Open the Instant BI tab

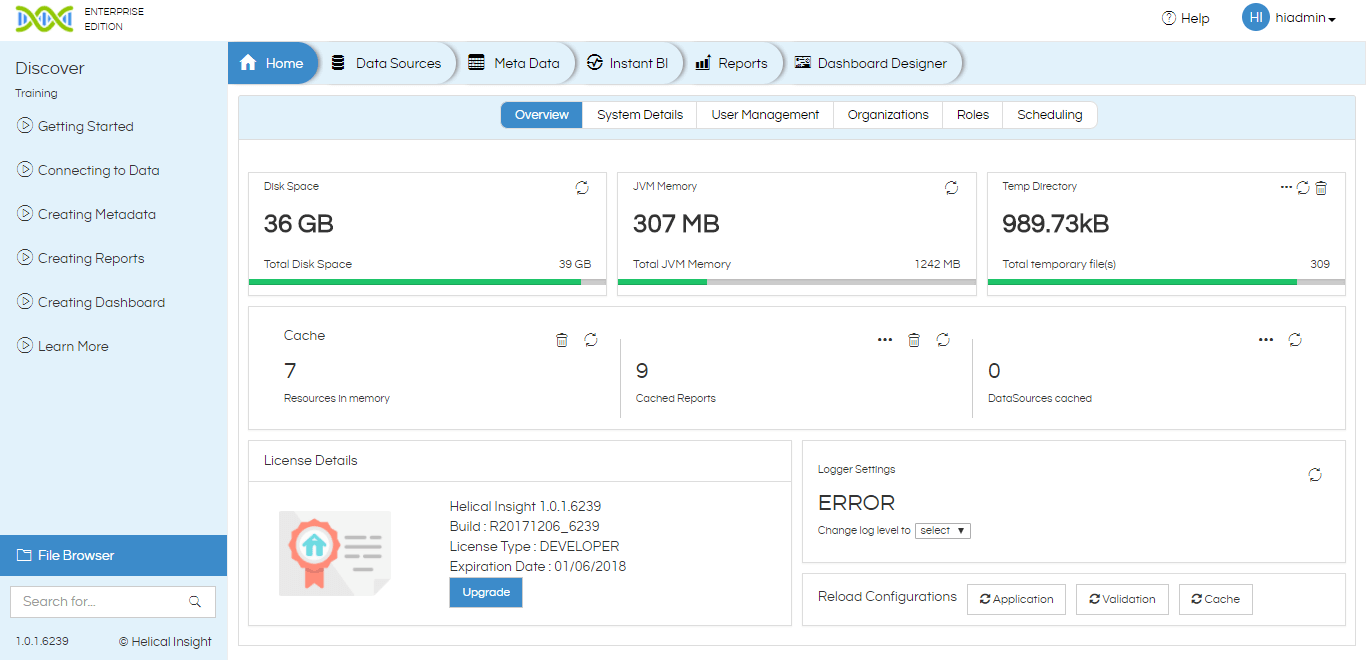628,63
